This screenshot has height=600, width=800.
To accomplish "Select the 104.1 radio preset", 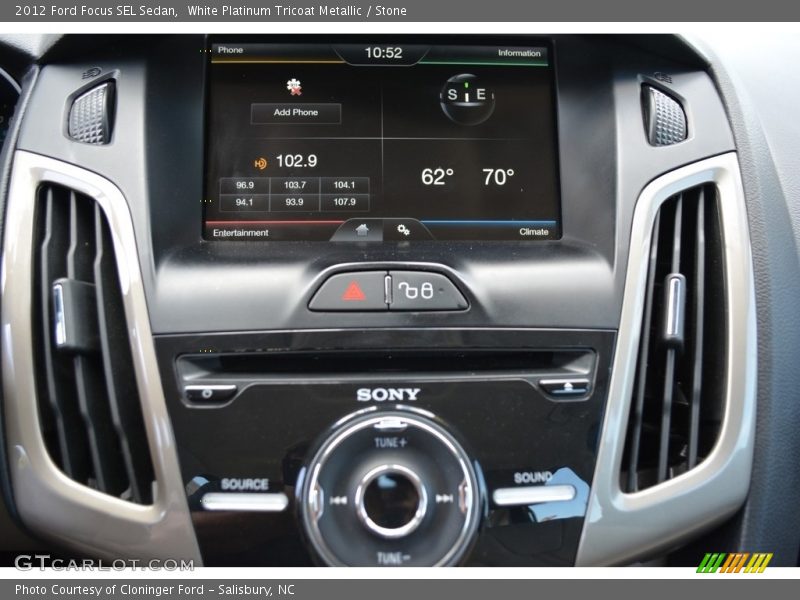I will [344, 185].
